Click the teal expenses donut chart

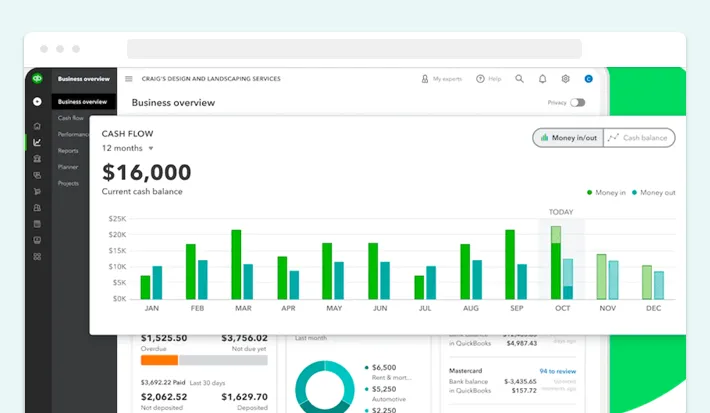coord(325,387)
